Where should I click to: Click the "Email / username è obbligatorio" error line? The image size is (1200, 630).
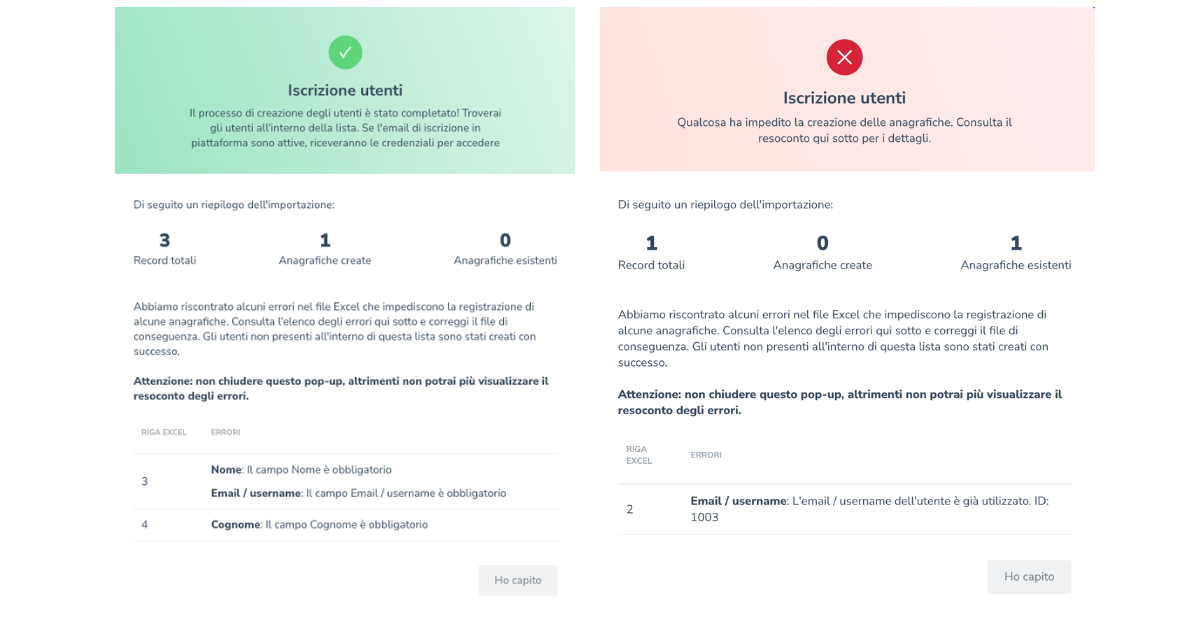[358, 493]
